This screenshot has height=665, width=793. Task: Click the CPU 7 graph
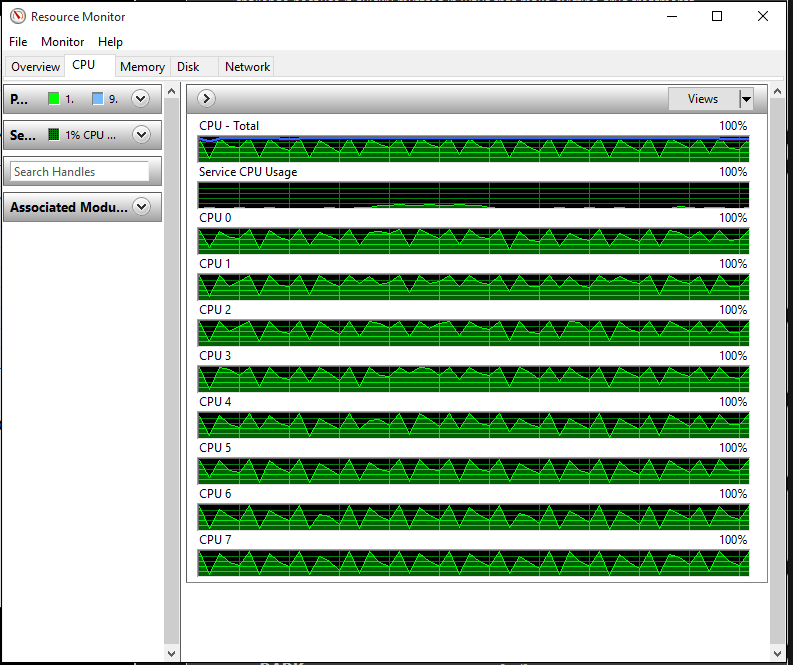473,563
